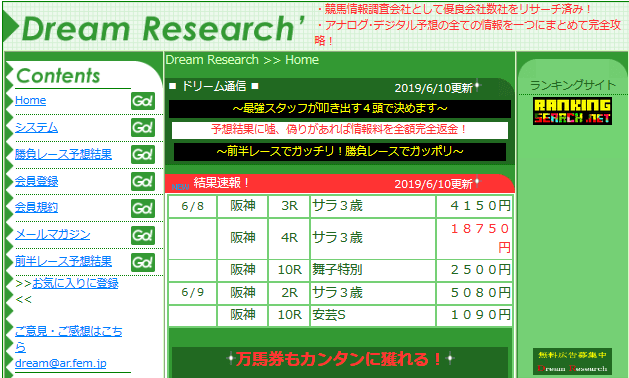Click the Go! button beside 勝負レース予想結果

click(x=143, y=154)
